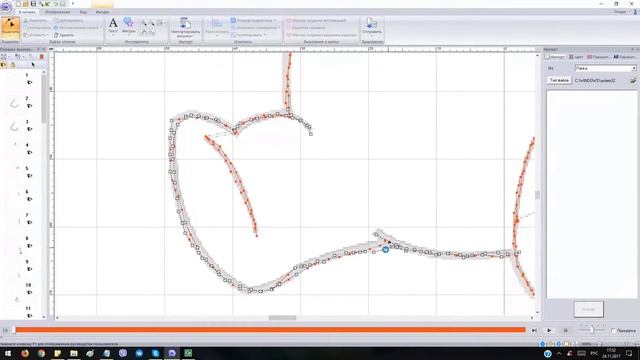Open the round application menu button
Viewport: 640px width, 360px height.
6,6
